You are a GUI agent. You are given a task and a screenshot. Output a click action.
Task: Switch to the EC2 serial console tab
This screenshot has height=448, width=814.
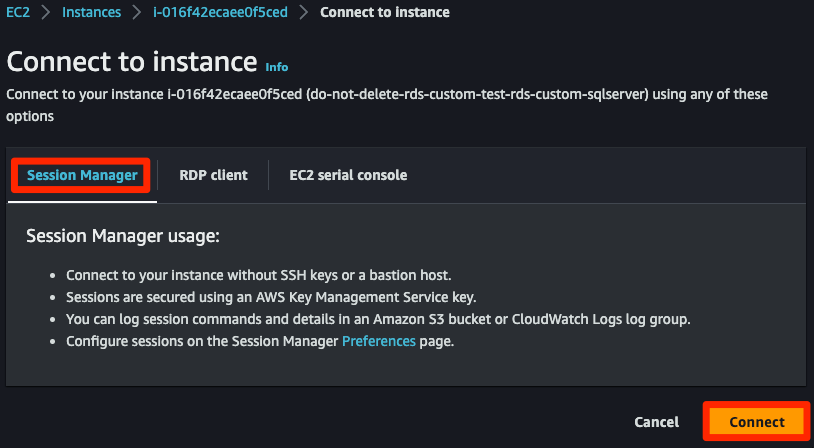tap(348, 175)
